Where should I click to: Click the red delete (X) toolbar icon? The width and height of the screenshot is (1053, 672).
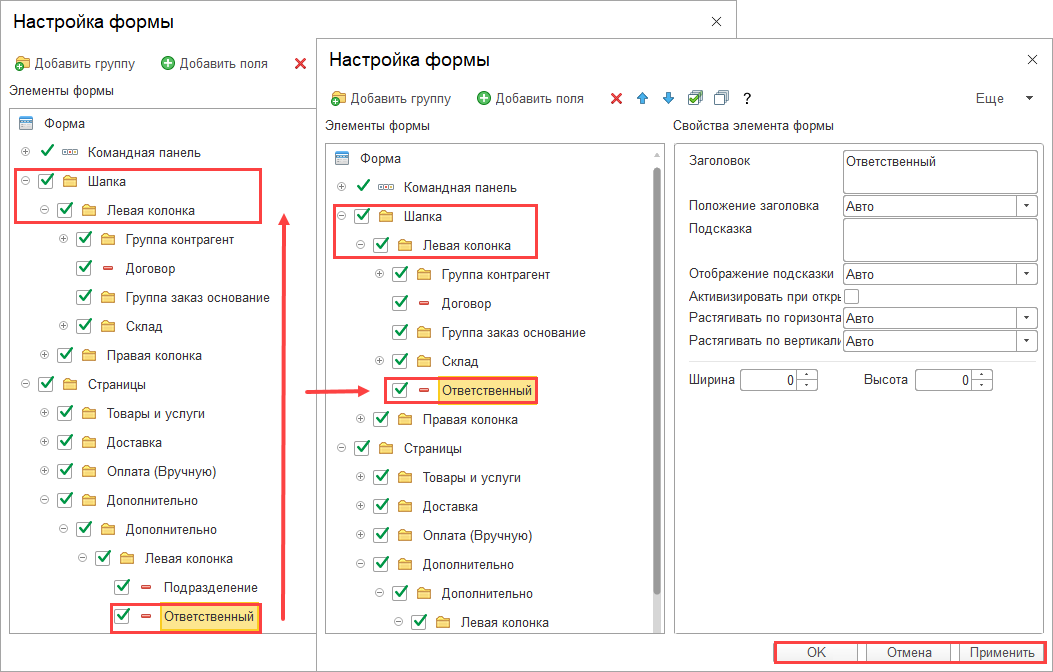coord(617,100)
